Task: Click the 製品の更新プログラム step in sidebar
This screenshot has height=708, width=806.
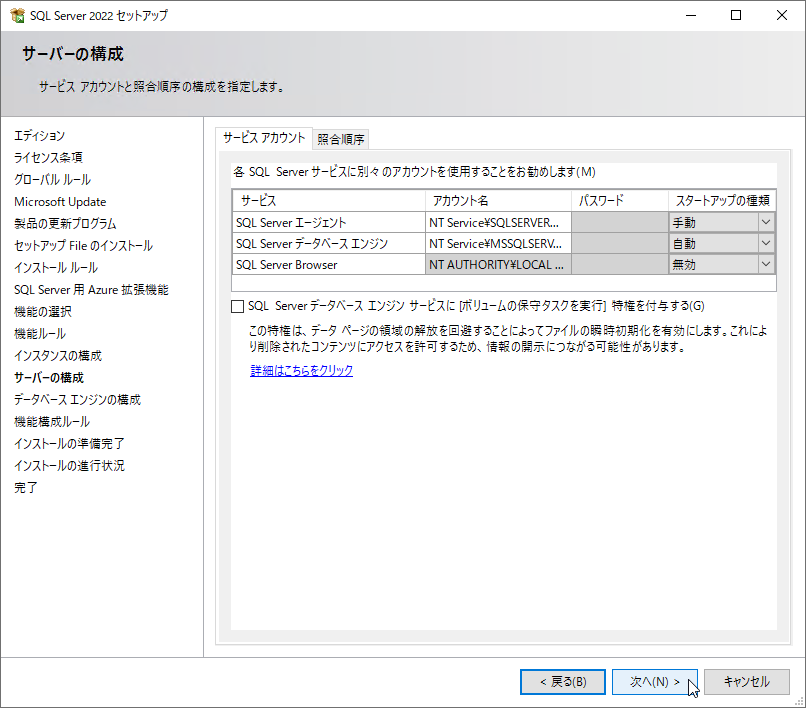Action: [65, 224]
